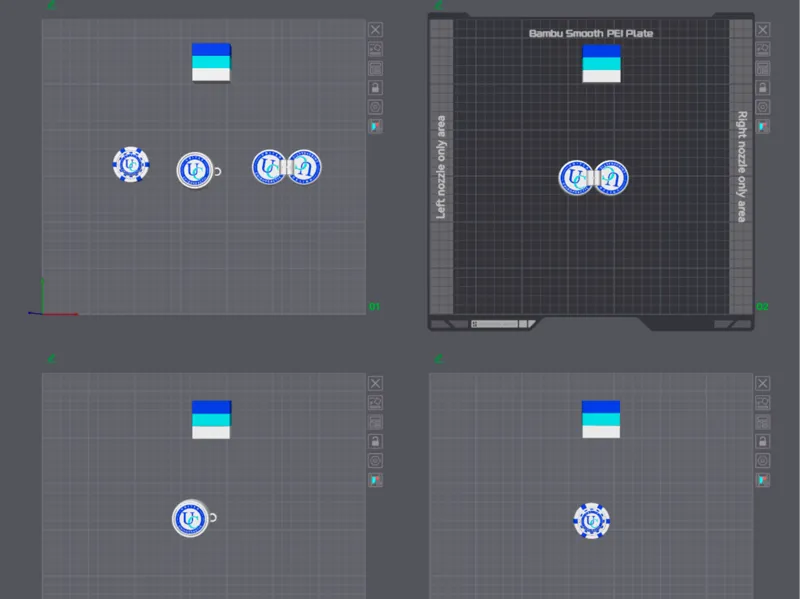This screenshot has width=800, height=599.
Task: Open filament map icon on bottom-right plate
Action: point(763,480)
